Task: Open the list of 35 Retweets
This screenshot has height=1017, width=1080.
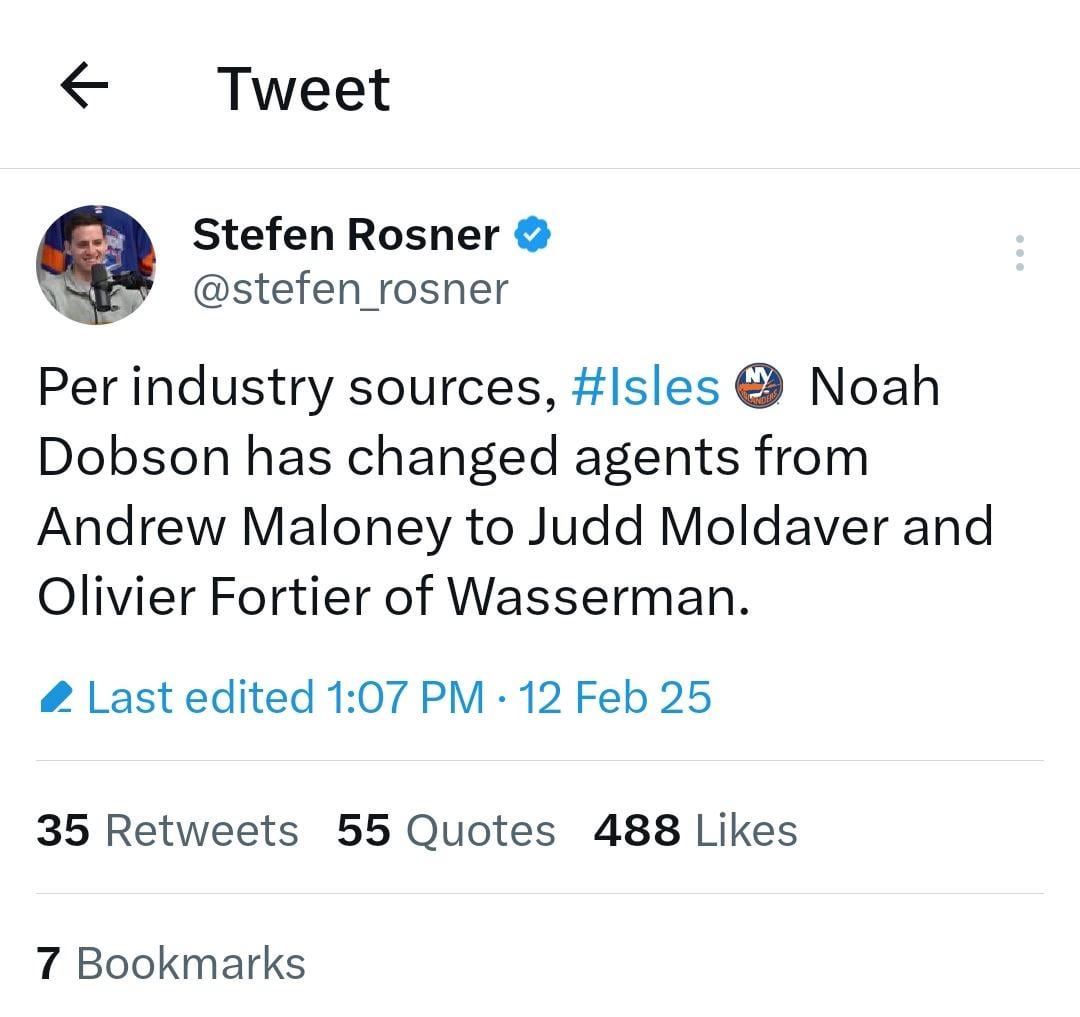Action: pos(166,829)
